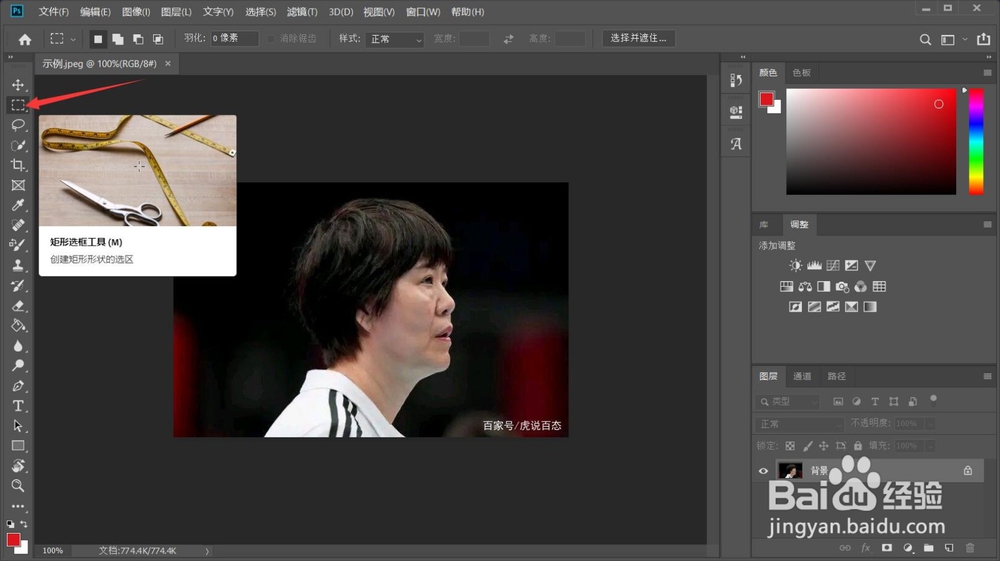Select the Clone Stamp tool
1000x561 pixels.
click(18, 265)
